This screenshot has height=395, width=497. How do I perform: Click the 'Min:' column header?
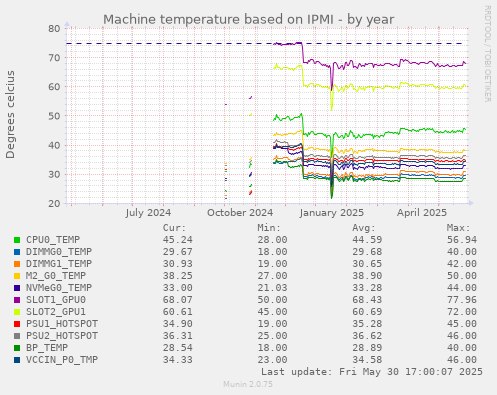269,228
